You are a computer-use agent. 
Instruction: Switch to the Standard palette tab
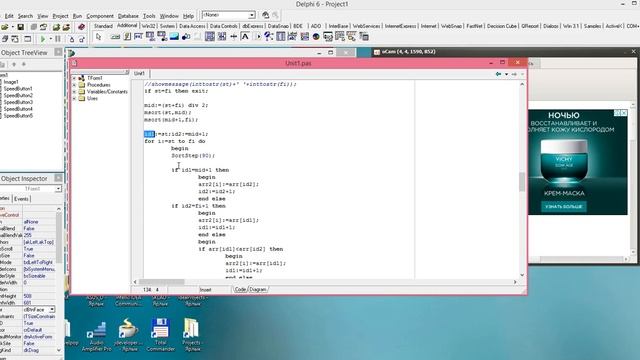(x=103, y=26)
